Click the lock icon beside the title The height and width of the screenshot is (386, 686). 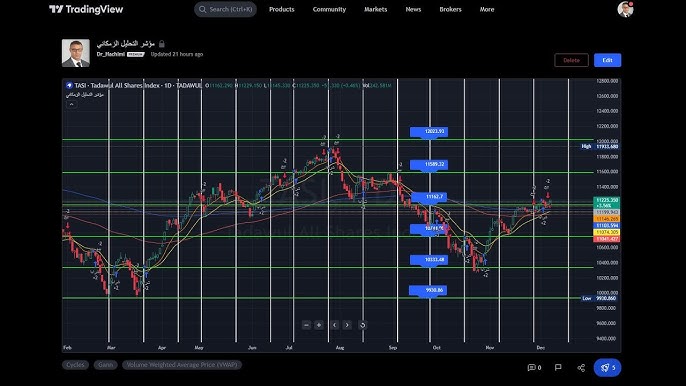162,44
